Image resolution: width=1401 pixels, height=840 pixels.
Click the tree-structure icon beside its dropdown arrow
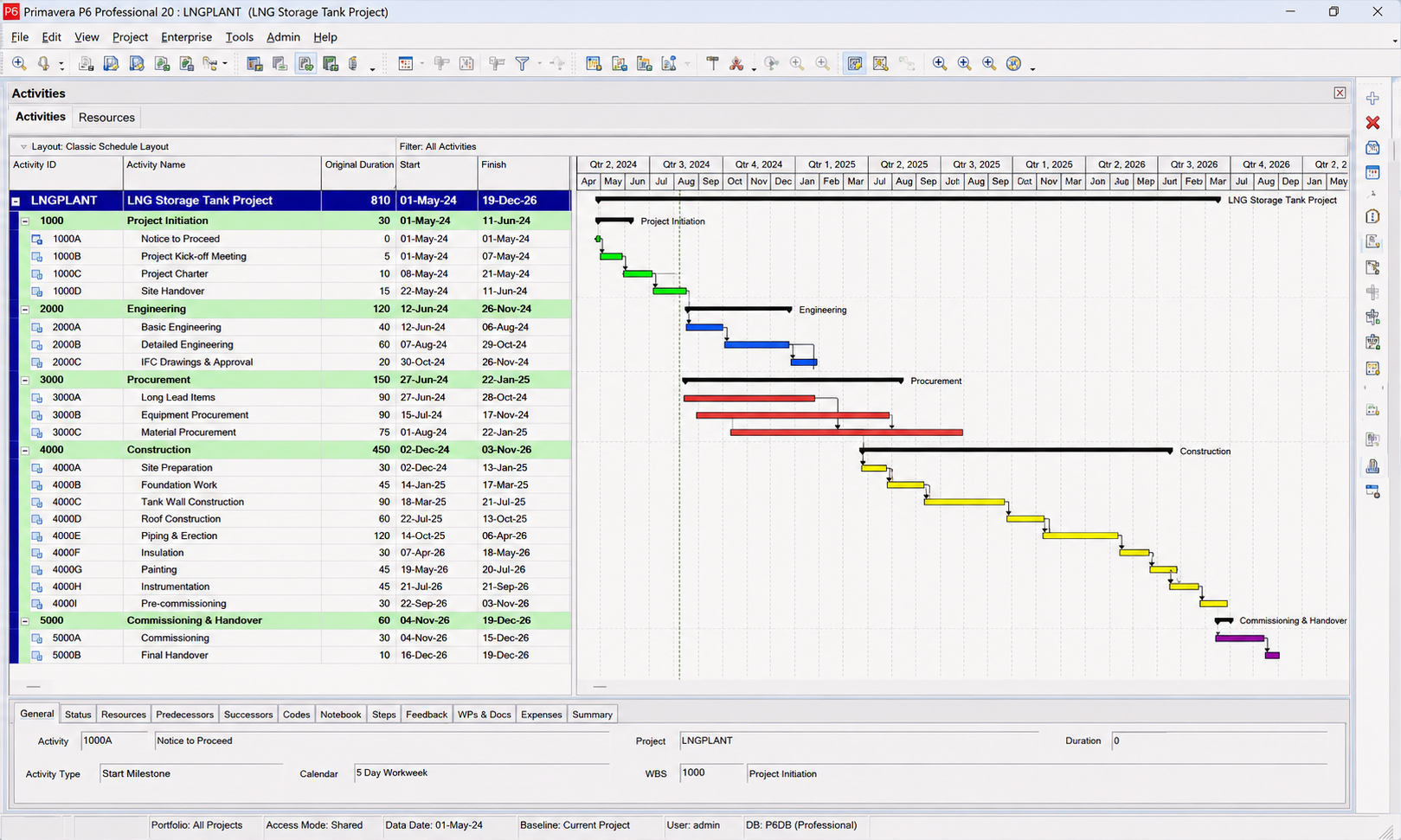(x=210, y=63)
